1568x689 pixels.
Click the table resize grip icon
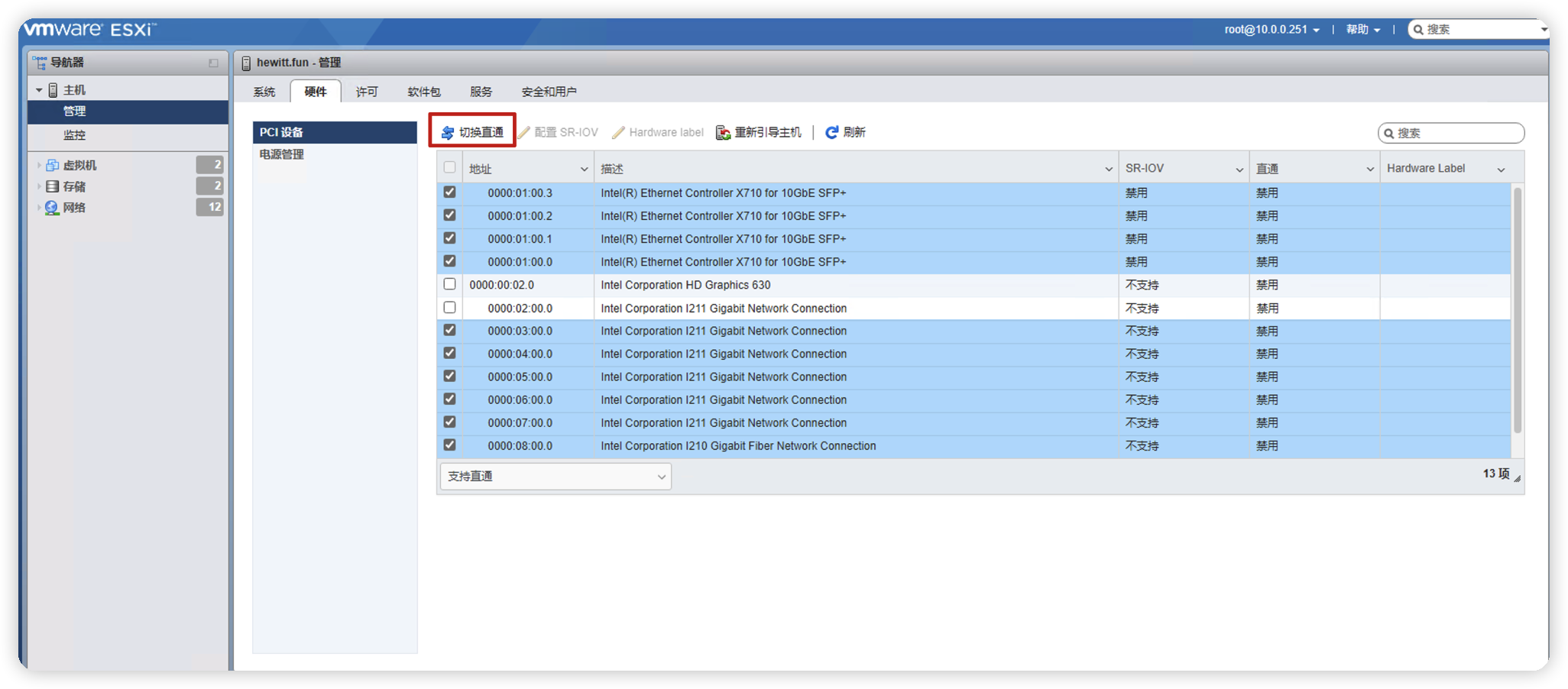pyautogui.click(x=1518, y=478)
